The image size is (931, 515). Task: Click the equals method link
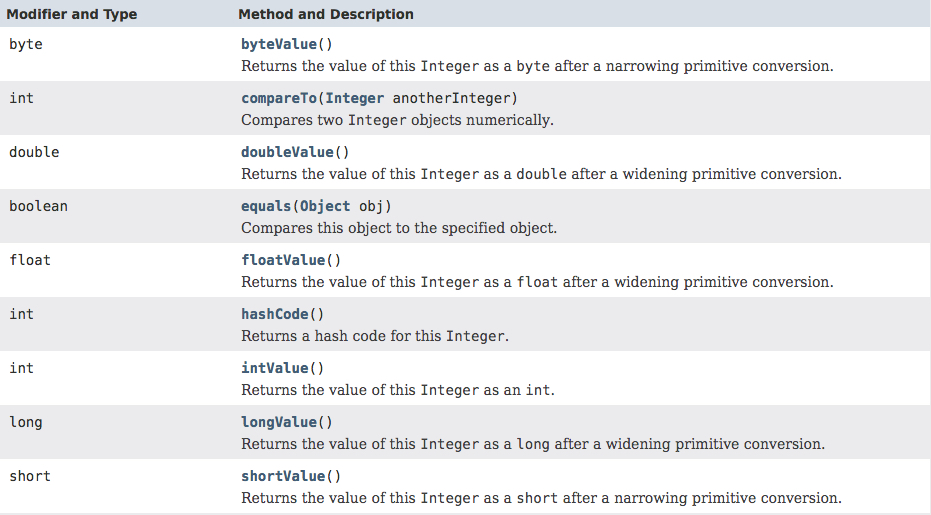(x=266, y=206)
